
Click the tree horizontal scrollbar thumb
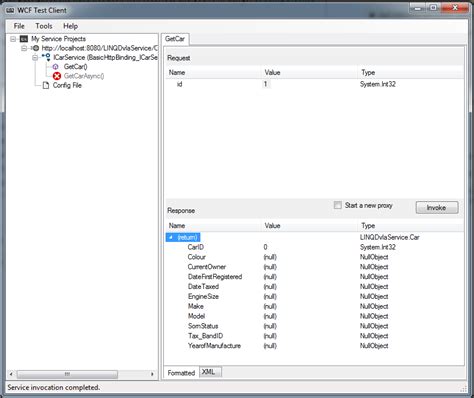67,374
